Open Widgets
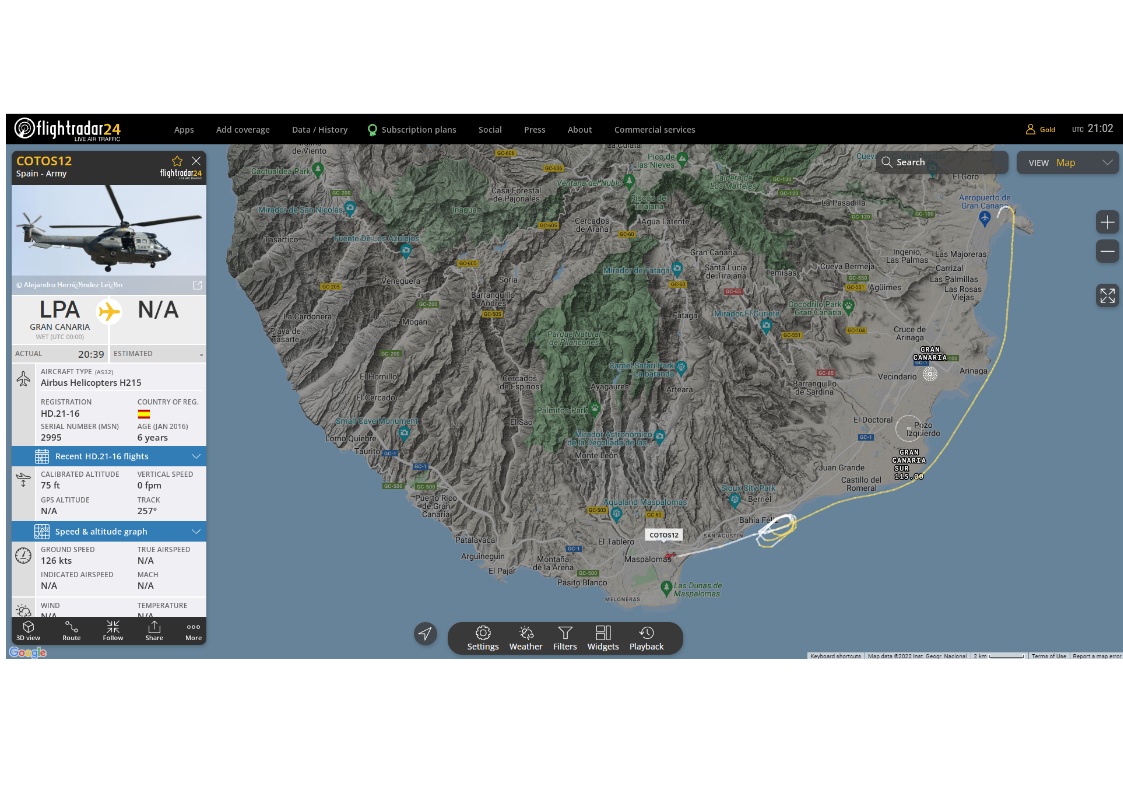Screen dimensions: 1123x794 [x=603, y=638]
